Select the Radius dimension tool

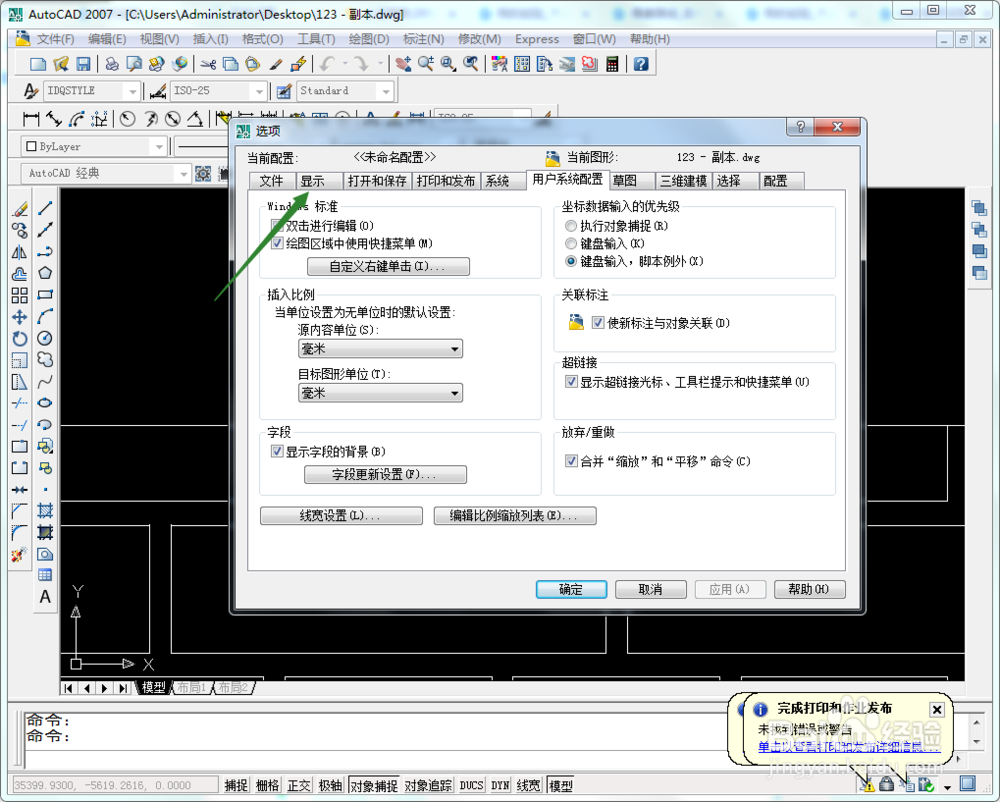[x=128, y=119]
